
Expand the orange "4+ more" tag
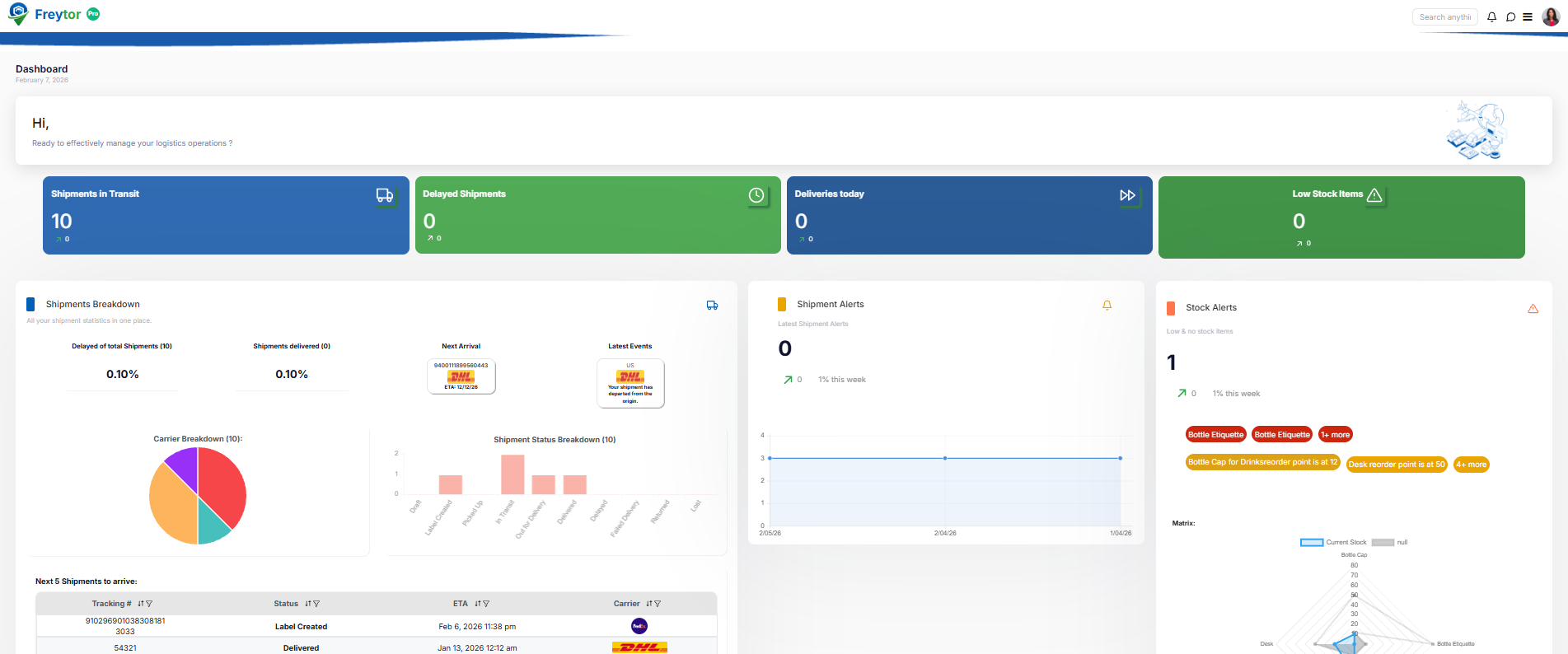coord(1472,465)
